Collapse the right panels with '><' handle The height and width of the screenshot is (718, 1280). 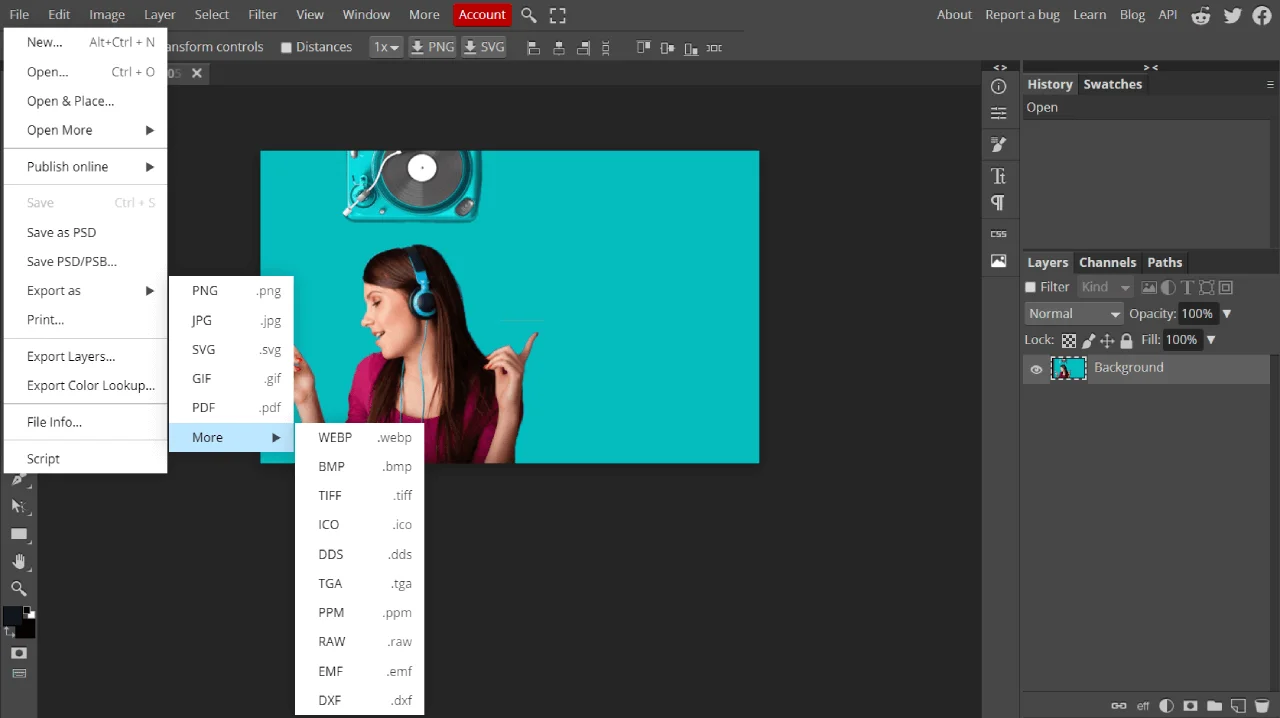[1150, 67]
